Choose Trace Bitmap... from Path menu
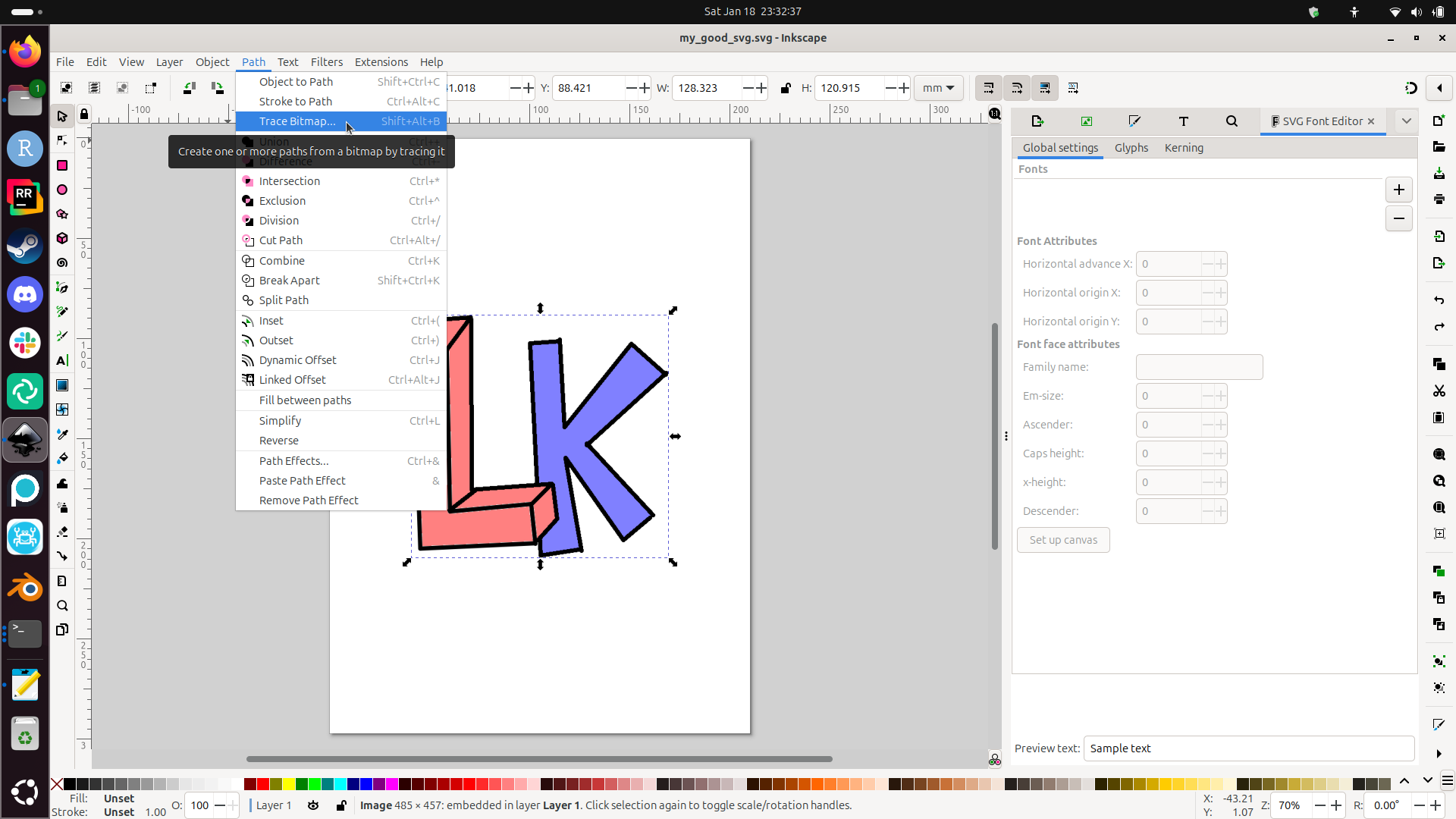 point(341,121)
